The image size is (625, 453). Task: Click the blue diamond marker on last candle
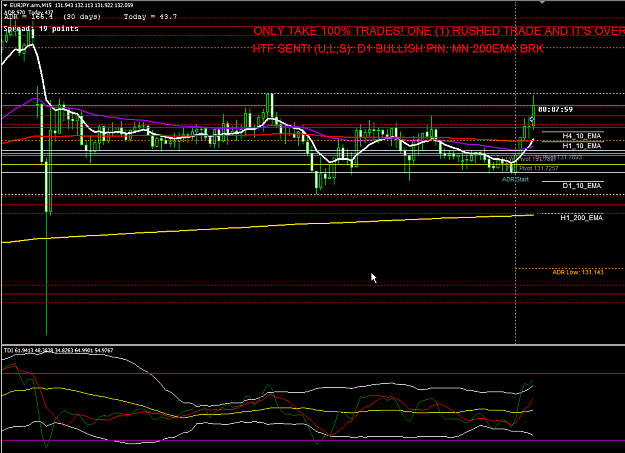click(532, 119)
